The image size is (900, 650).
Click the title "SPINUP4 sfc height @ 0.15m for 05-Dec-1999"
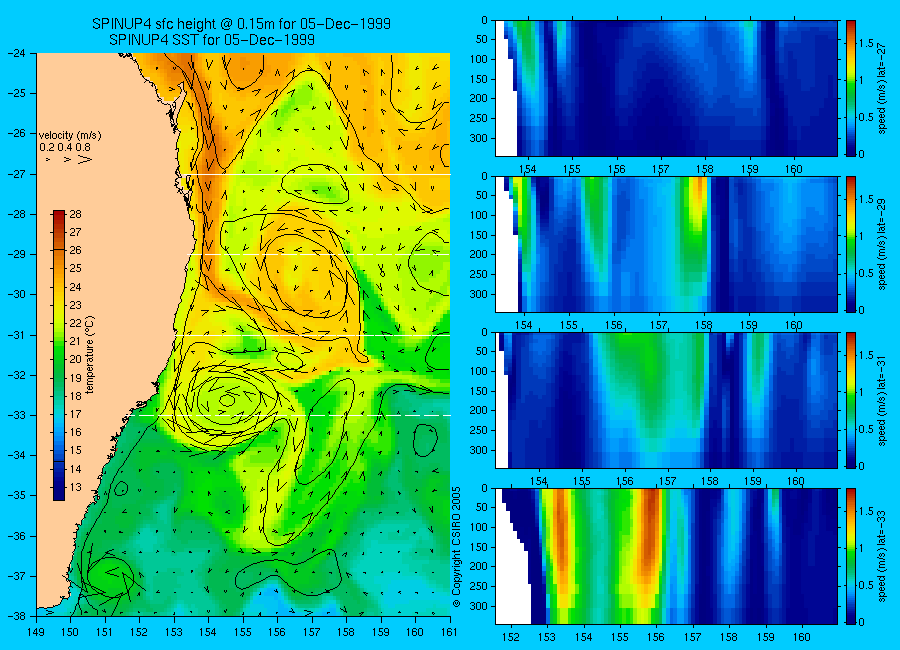click(241, 24)
